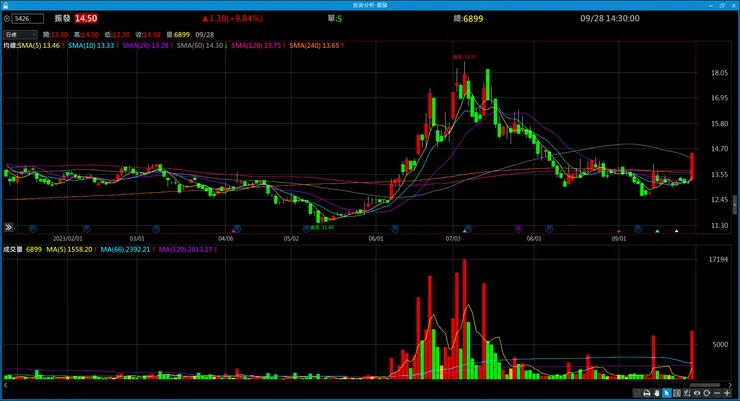Click the grayed first icon in bottom toolbar
The image size is (740, 401).
[637, 393]
